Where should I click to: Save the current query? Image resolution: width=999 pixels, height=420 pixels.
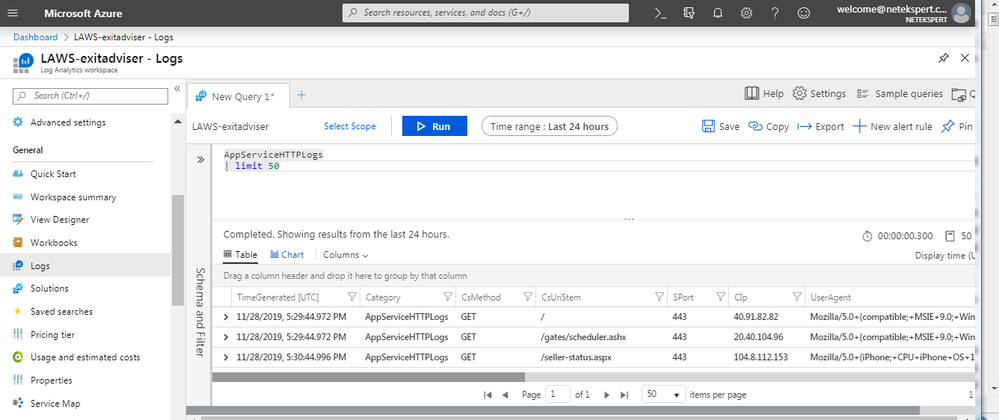pos(721,126)
